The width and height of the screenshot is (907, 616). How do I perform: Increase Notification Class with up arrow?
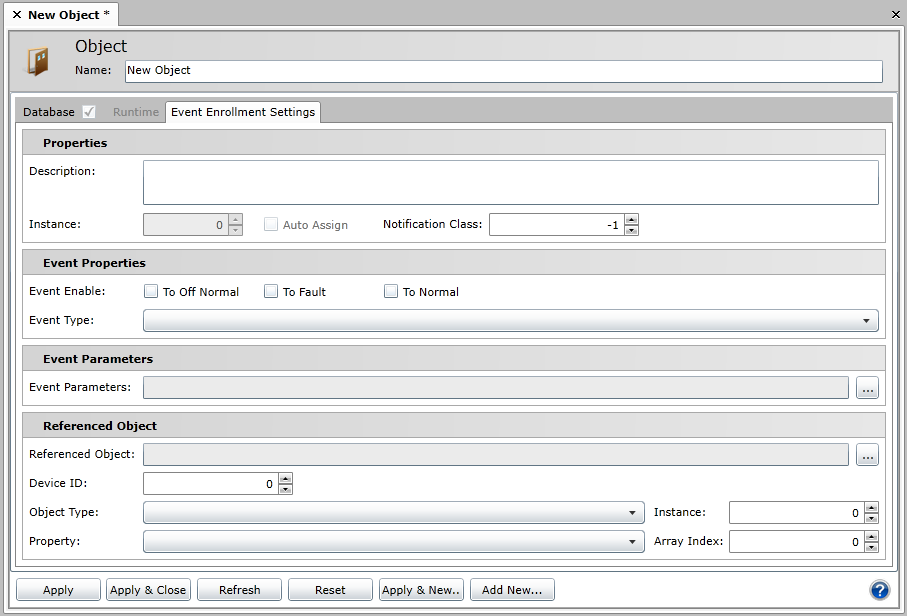(x=631, y=219)
